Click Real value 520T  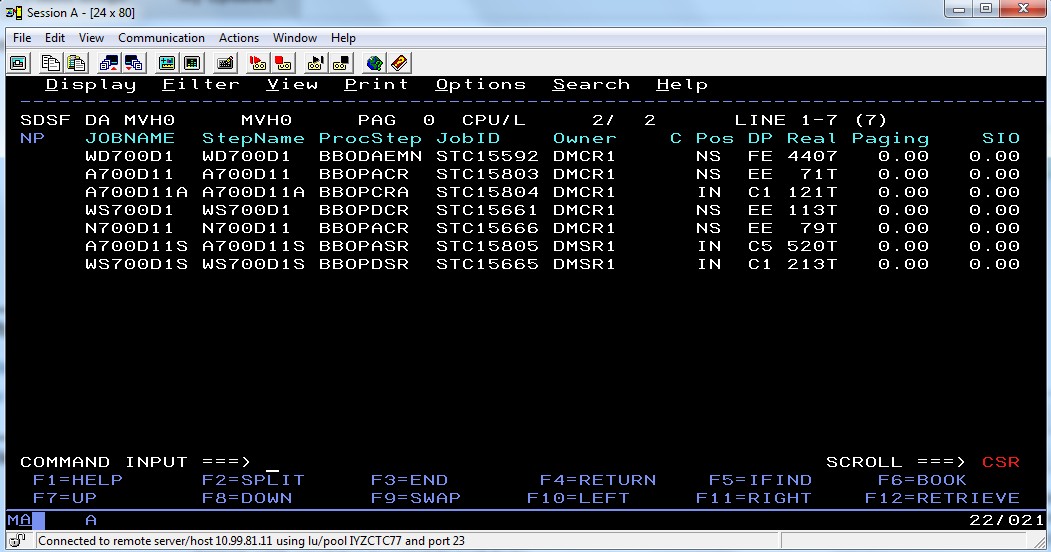click(x=812, y=247)
